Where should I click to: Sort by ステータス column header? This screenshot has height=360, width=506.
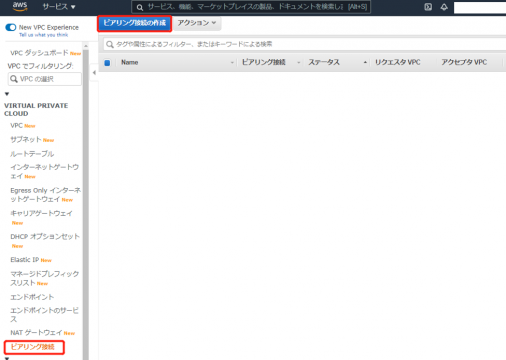pyautogui.click(x=324, y=62)
